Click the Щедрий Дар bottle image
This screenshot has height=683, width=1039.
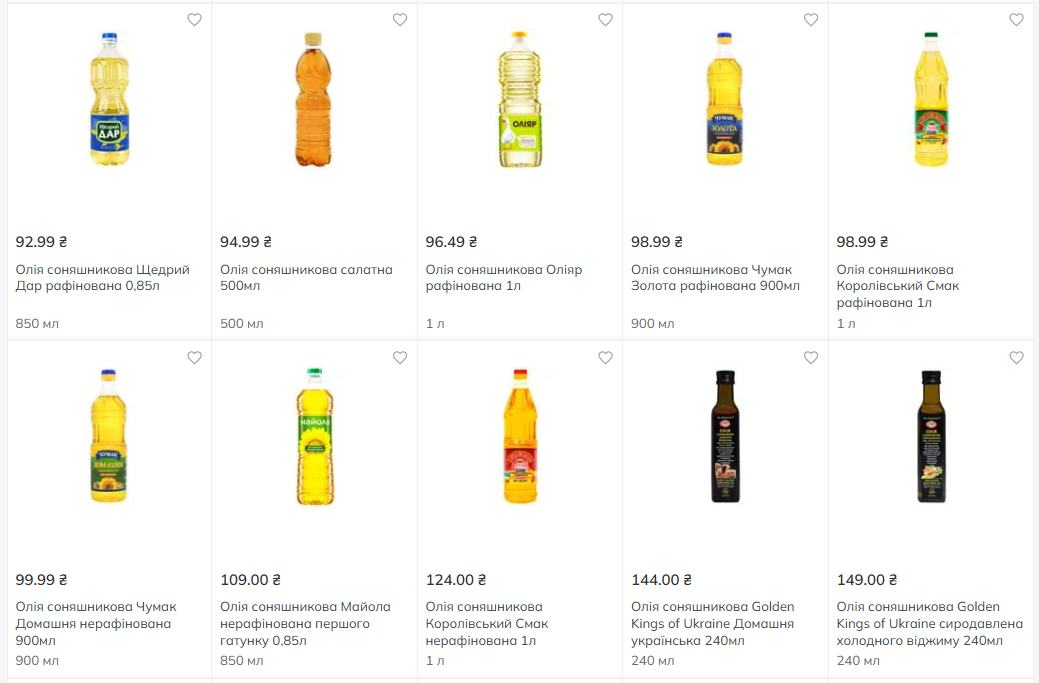click(x=109, y=99)
